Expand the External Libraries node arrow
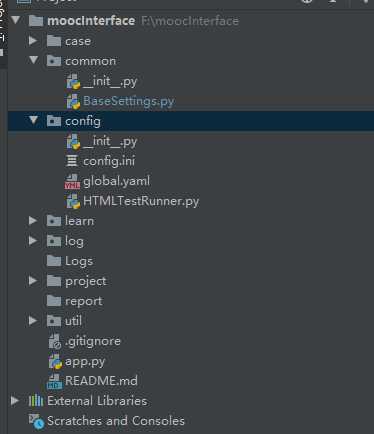 coord(15,401)
